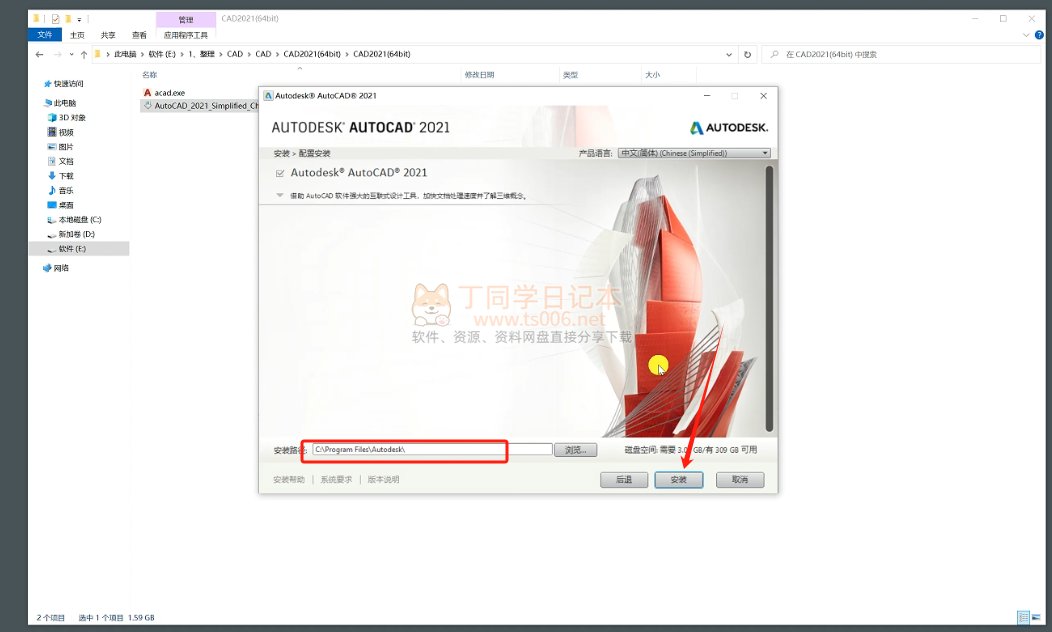Open the customize quick access toolbar arrow
Screen dimensions: 1052x632
point(79,19)
